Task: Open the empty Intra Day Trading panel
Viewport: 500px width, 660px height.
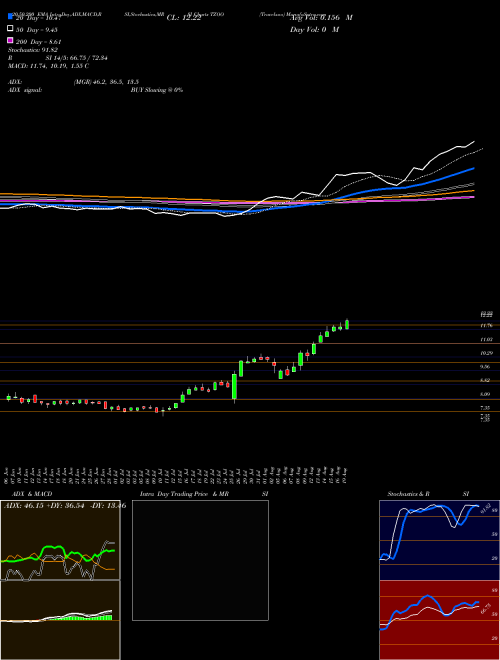Action: pyautogui.click(x=200, y=560)
